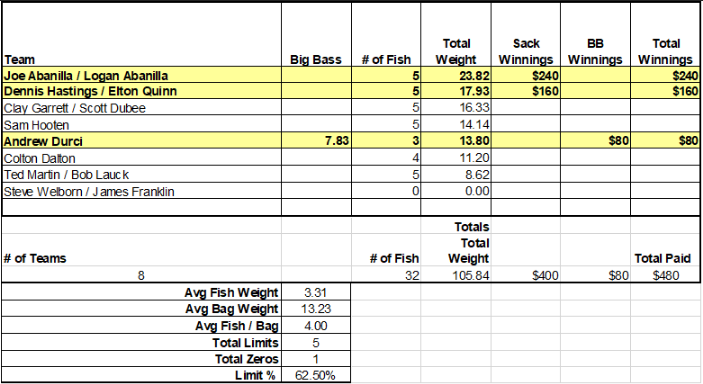Screen dimensions: 703x384
Task: Click the Big Bass column header
Action: pyautogui.click(x=316, y=59)
